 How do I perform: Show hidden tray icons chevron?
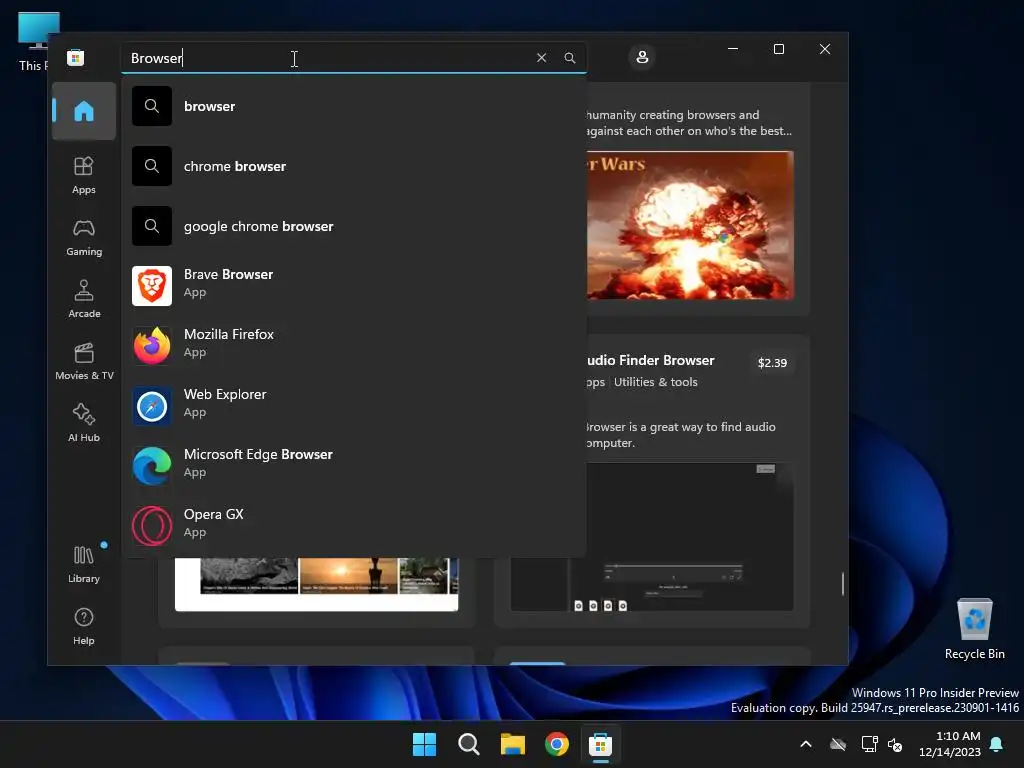pos(806,744)
